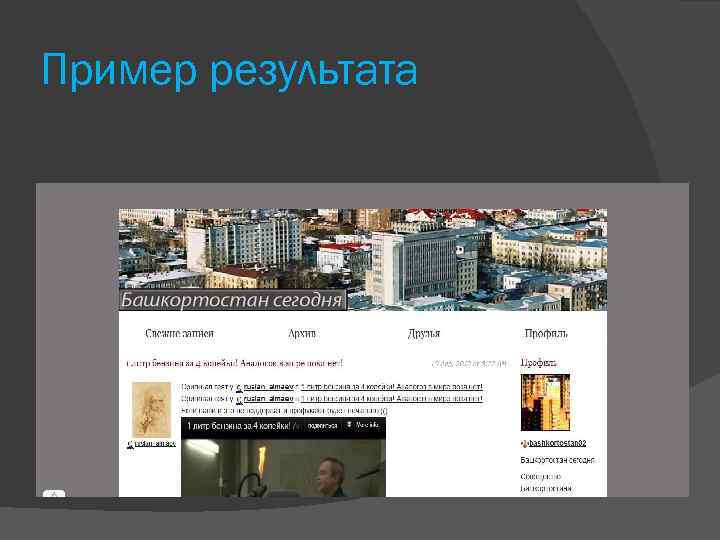Open the bashkortostan02 profile link
720x540 pixels.
(x=557, y=443)
